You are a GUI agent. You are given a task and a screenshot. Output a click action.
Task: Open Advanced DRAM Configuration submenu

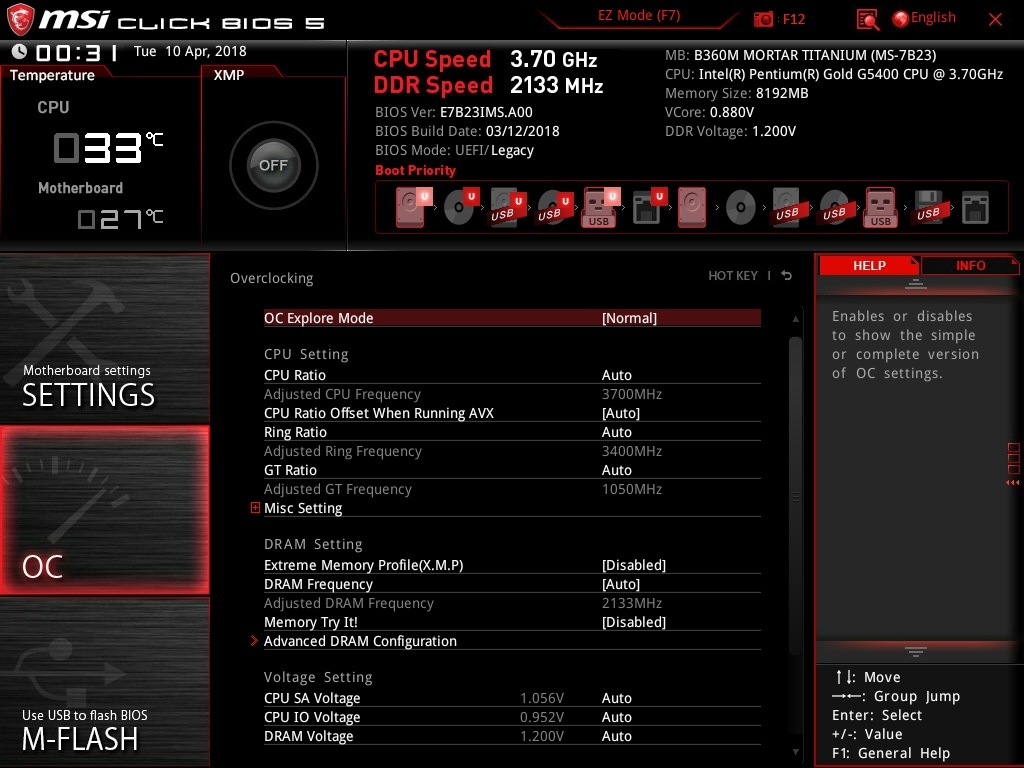coord(360,641)
